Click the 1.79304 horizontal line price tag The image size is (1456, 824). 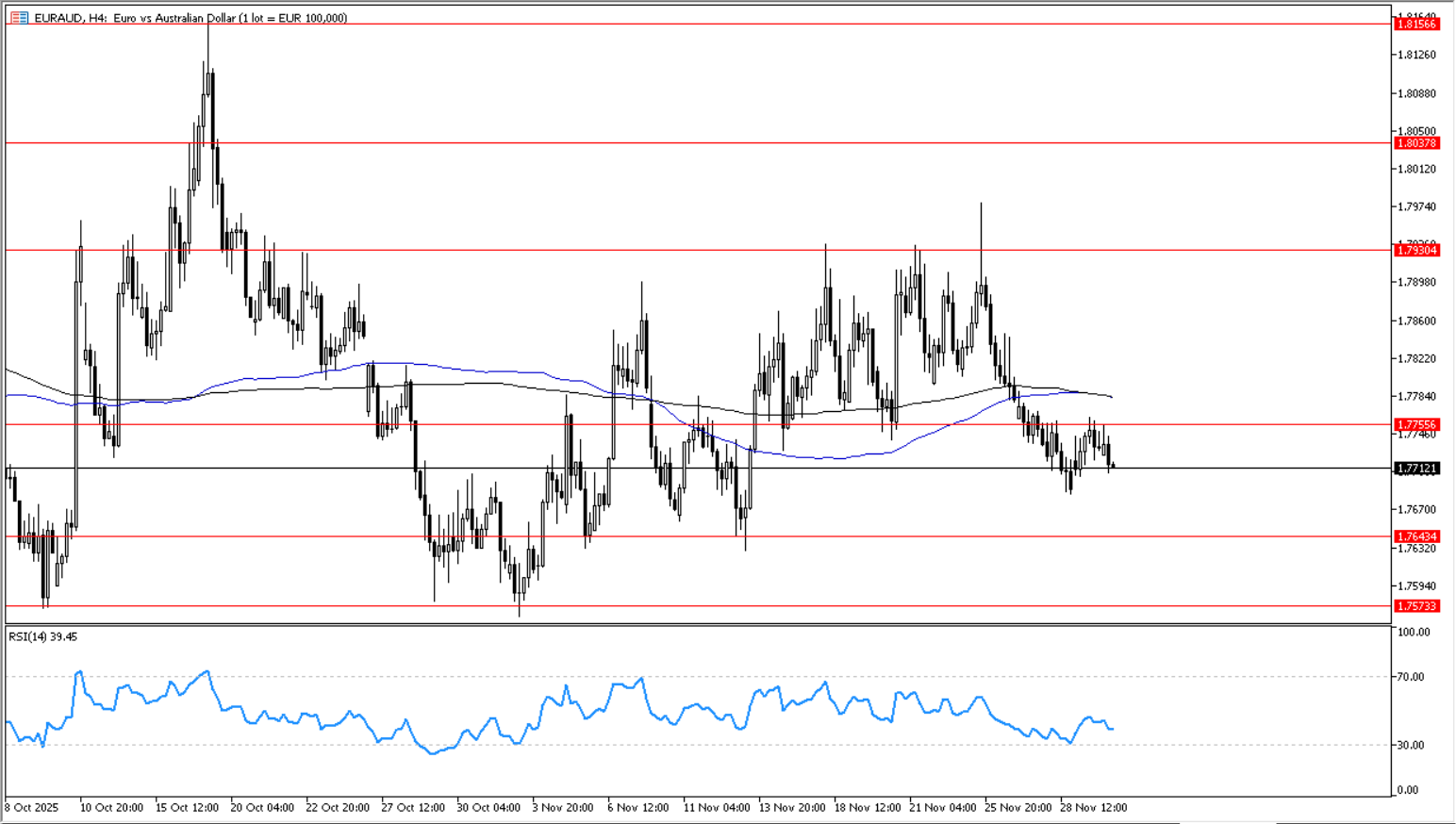click(x=1416, y=251)
